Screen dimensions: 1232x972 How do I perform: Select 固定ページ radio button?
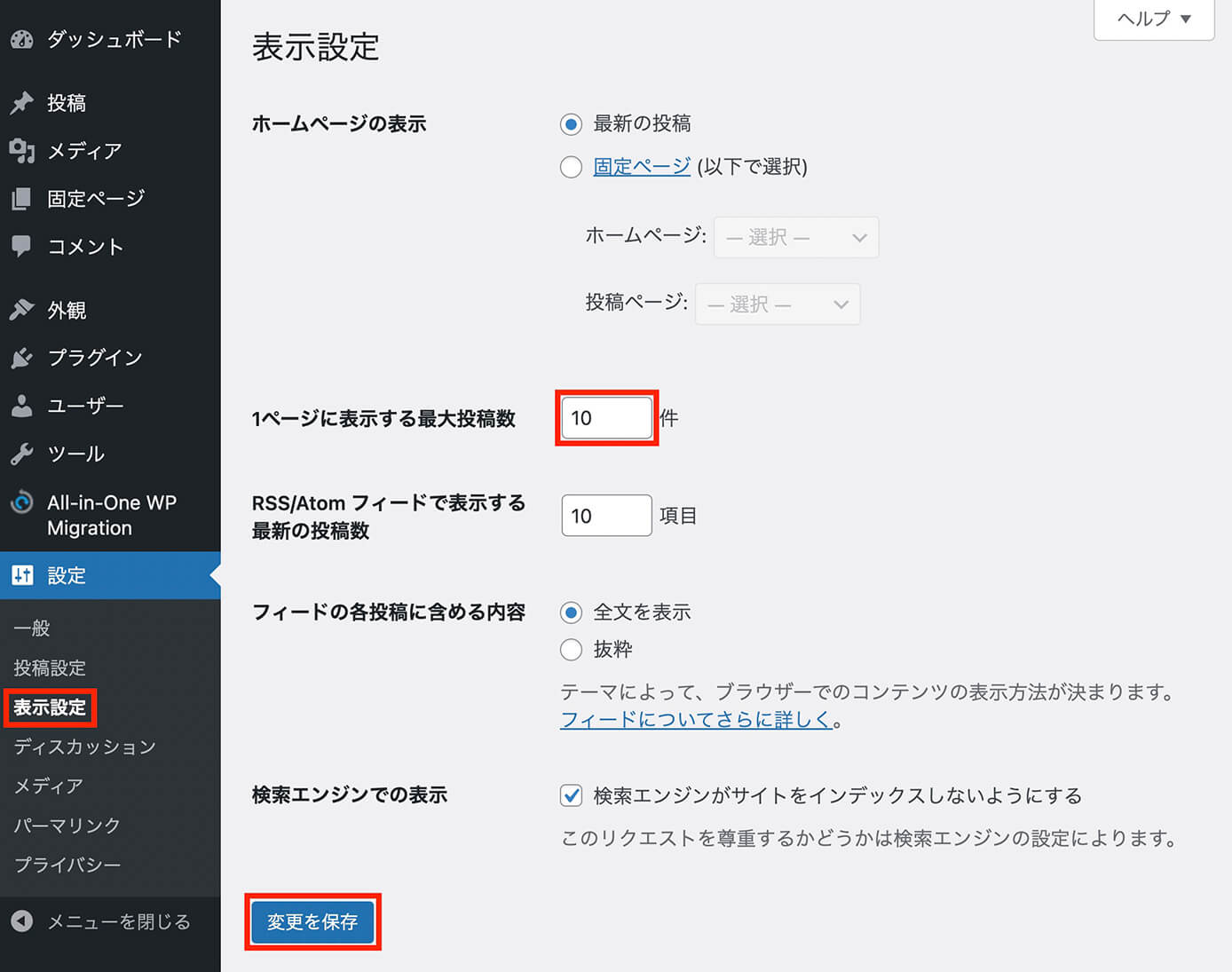pos(571,167)
